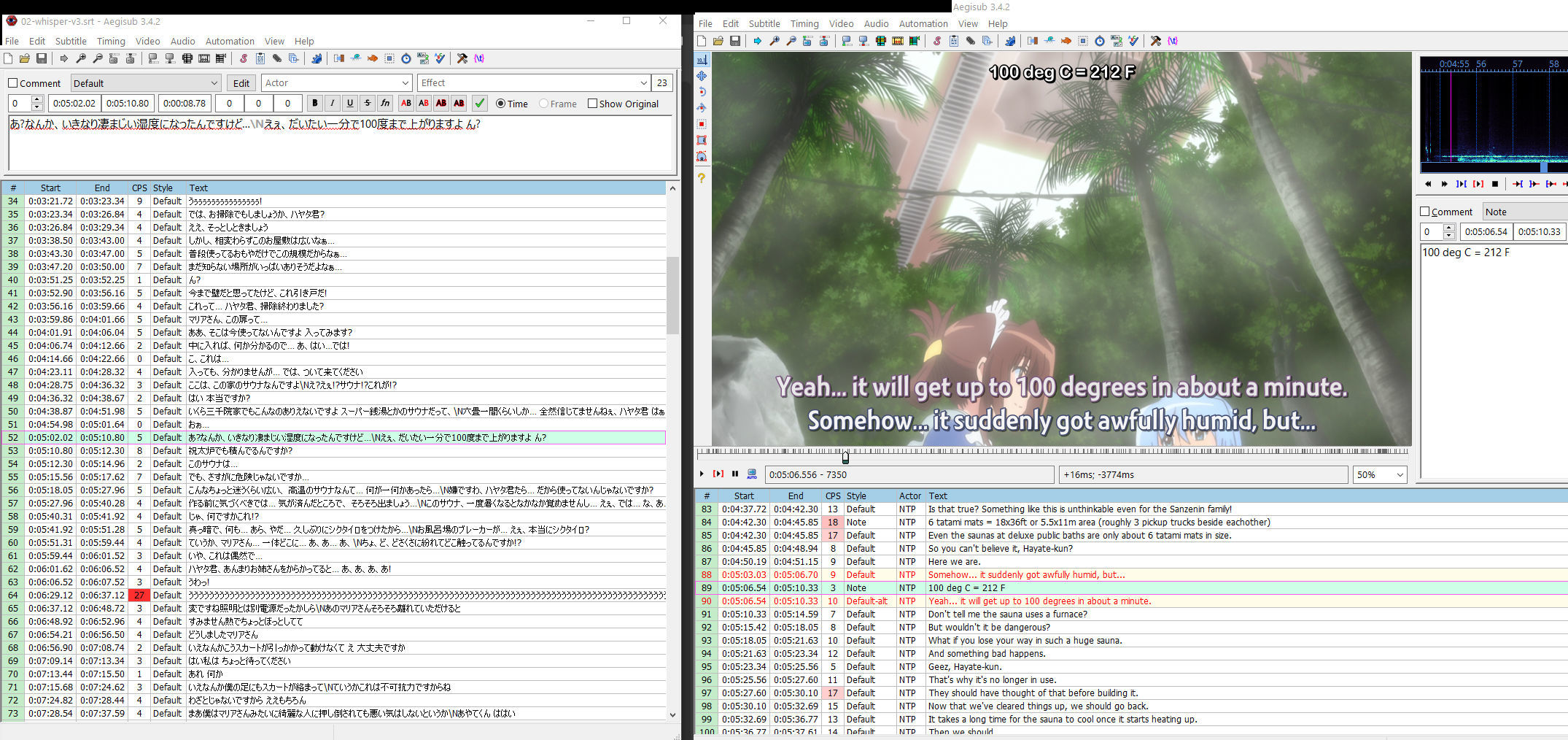Click the font name fn button

pos(385,104)
